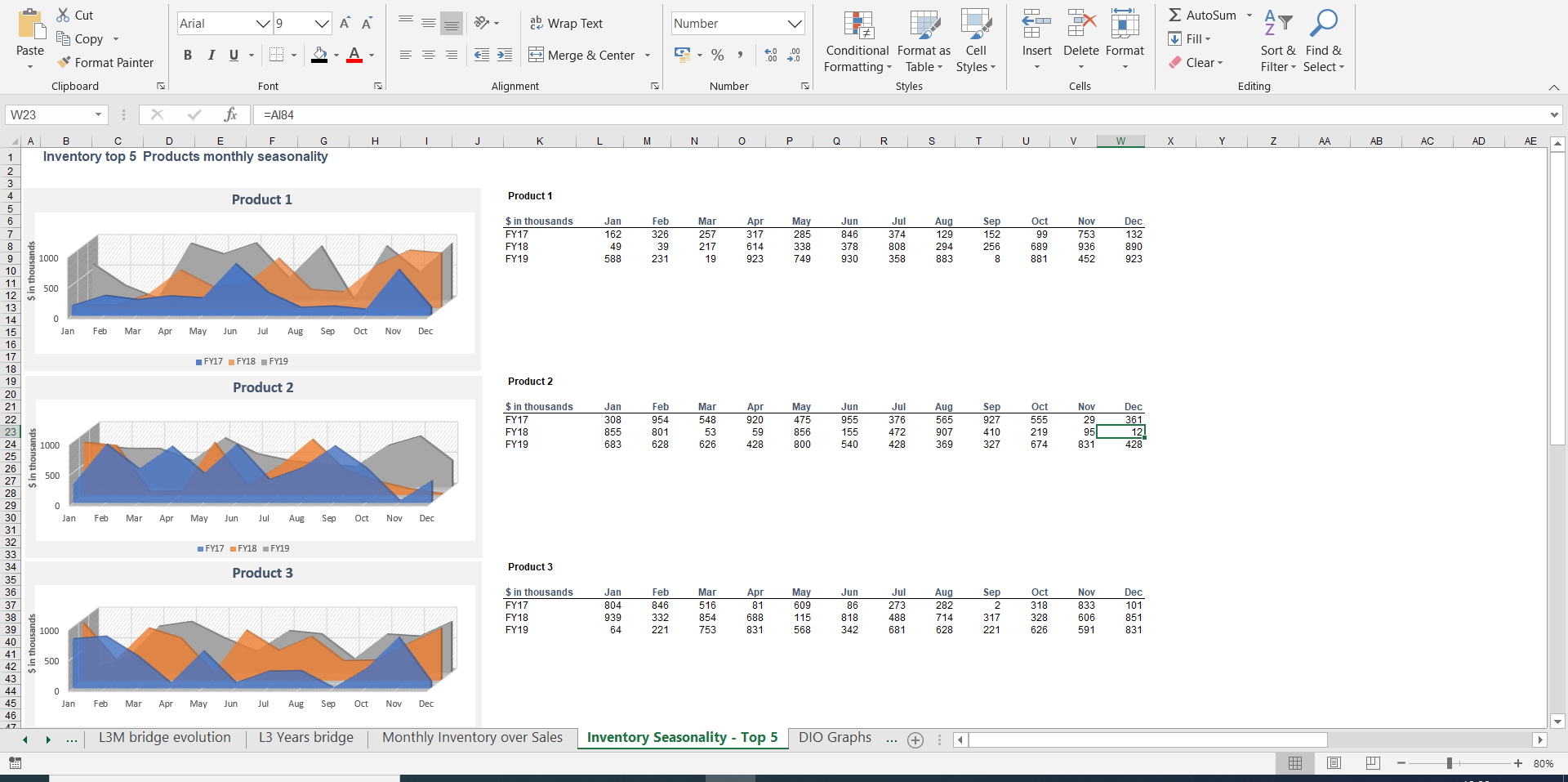Increase decimal places
1568x782 pixels.
point(771,55)
